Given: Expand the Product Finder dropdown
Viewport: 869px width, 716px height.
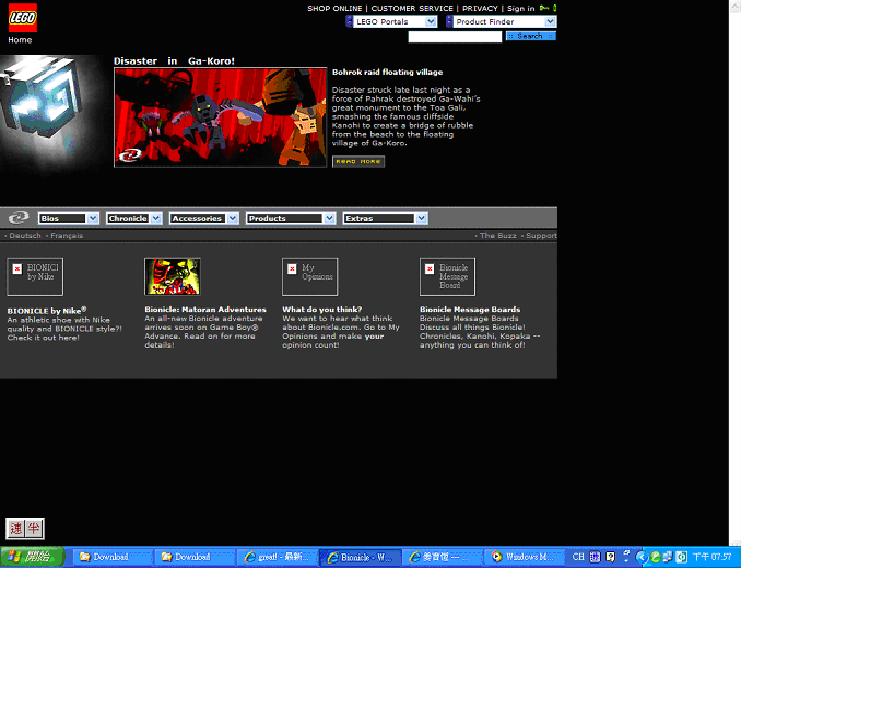Looking at the screenshot, I should point(504,22).
